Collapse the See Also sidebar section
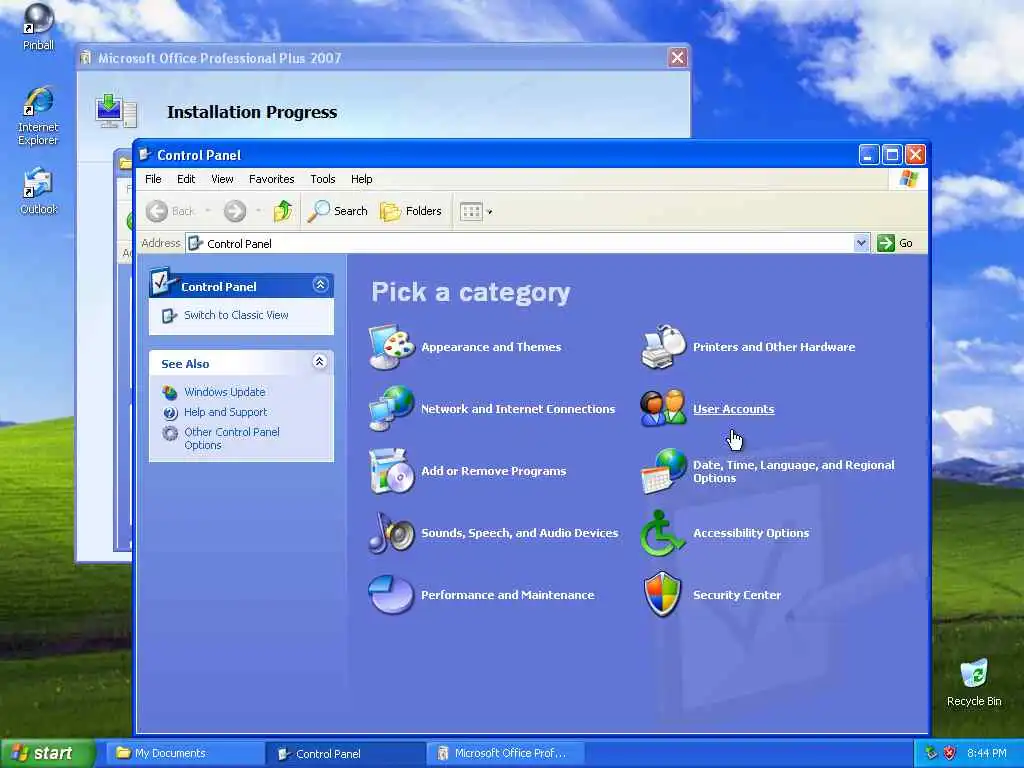The height and width of the screenshot is (768, 1024). point(319,362)
